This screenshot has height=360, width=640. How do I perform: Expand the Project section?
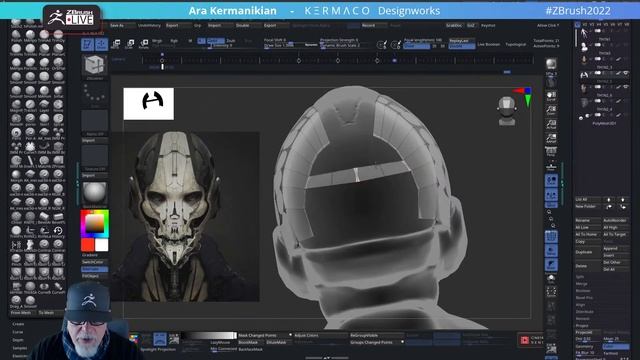click(582, 326)
